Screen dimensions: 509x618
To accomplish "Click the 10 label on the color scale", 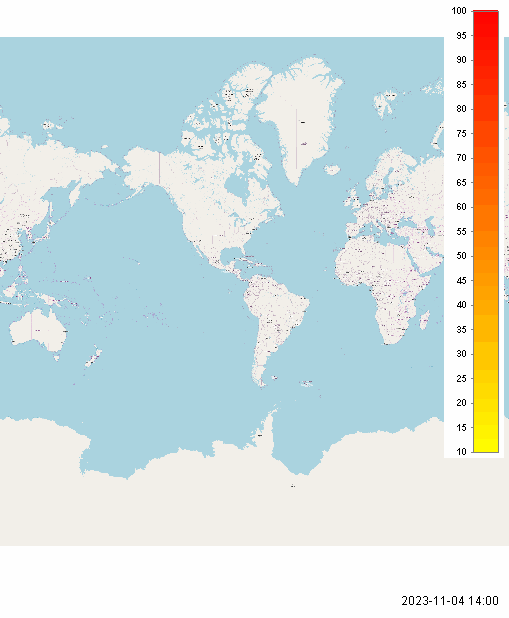I will coord(461,452).
